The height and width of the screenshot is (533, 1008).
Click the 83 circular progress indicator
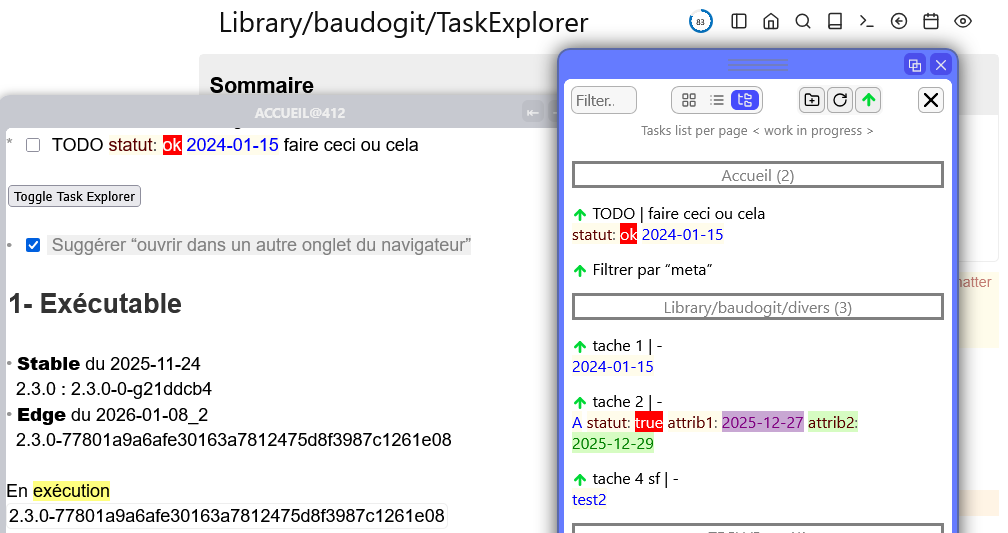(701, 21)
